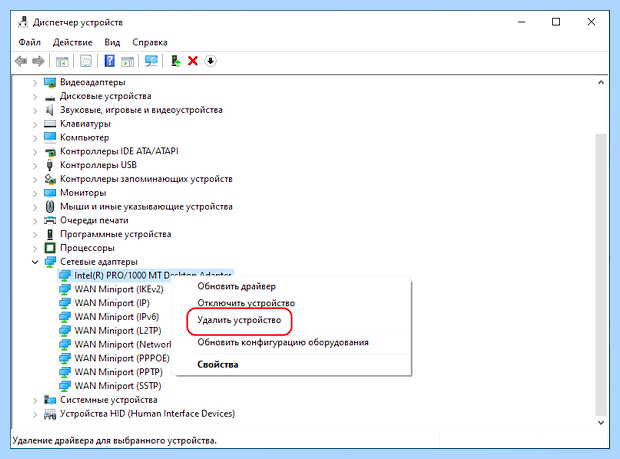Click the Системные устройства category icon
The height and width of the screenshot is (459, 620).
click(x=50, y=400)
